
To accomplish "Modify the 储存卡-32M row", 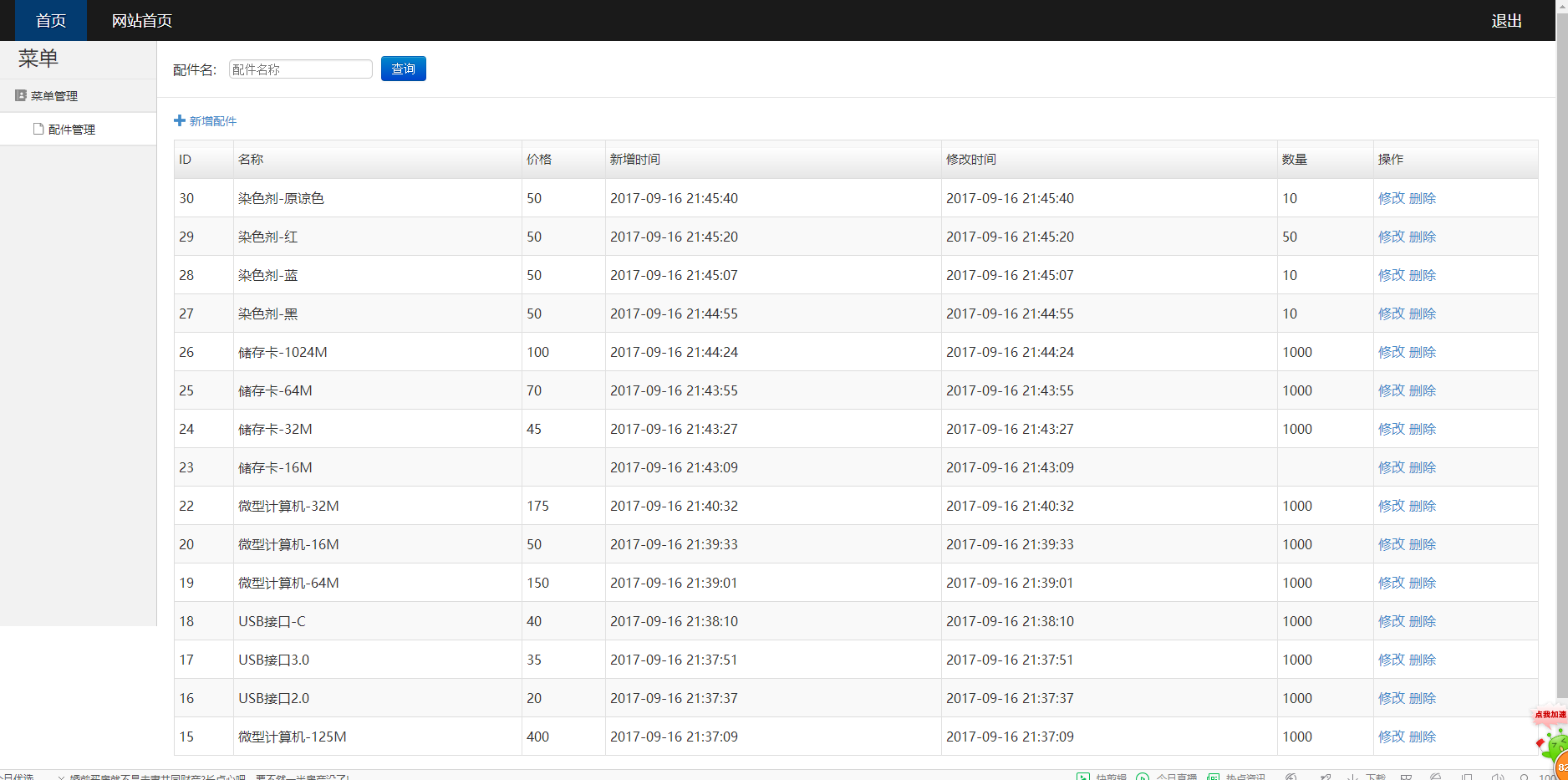I will [x=1392, y=429].
